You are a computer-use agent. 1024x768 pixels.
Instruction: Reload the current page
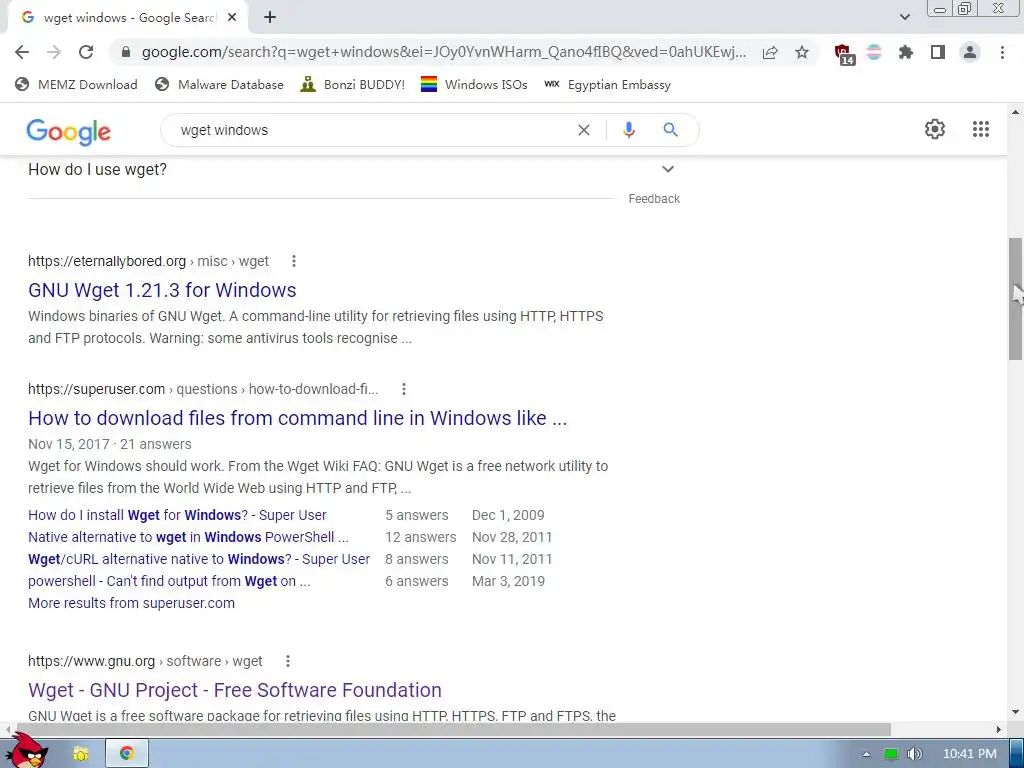[x=86, y=52]
